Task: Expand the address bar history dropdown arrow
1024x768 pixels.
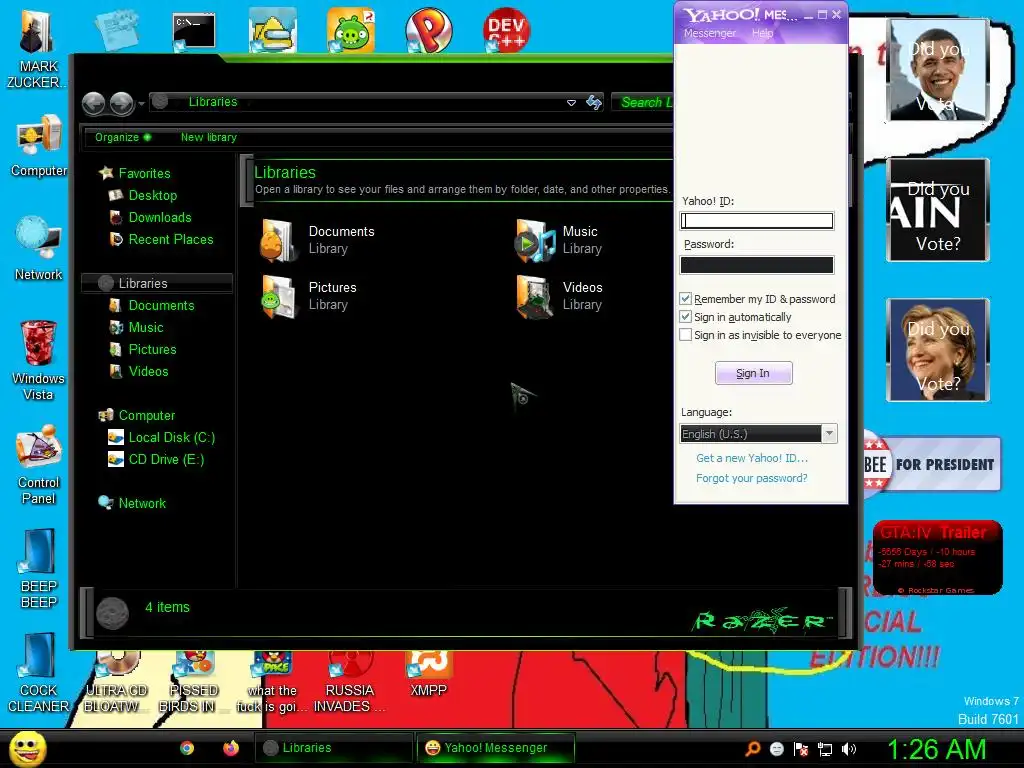Action: (x=571, y=103)
